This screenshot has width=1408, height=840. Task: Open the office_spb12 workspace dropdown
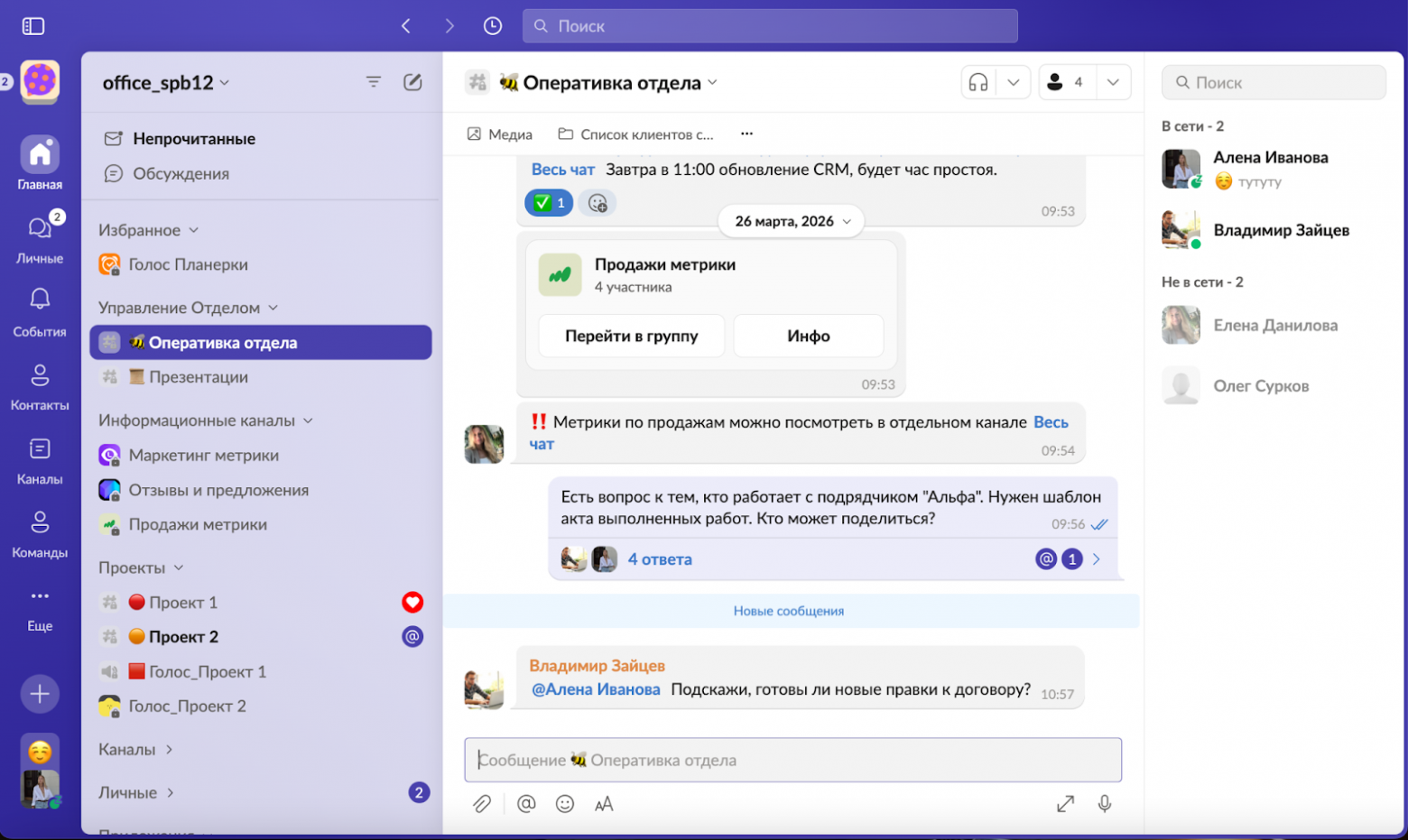point(166,83)
